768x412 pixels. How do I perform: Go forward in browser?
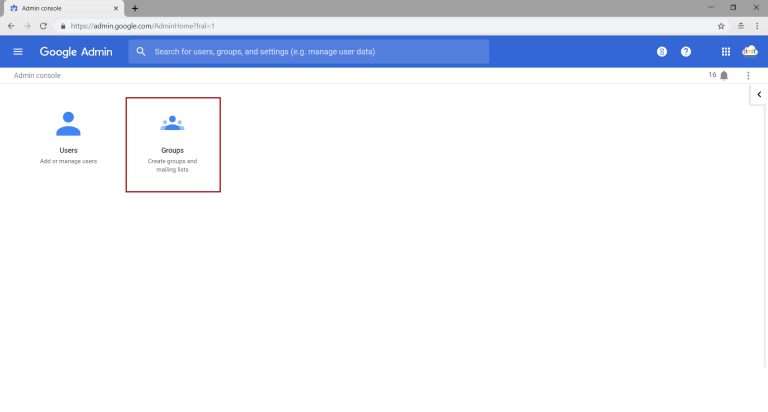pyautogui.click(x=27, y=26)
